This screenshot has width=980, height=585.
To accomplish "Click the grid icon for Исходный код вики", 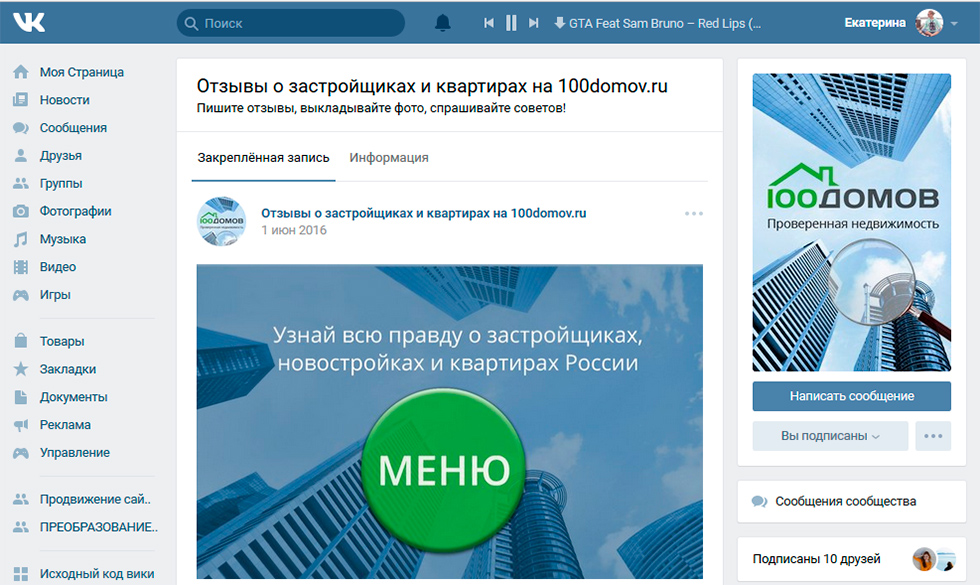I will pos(21,574).
